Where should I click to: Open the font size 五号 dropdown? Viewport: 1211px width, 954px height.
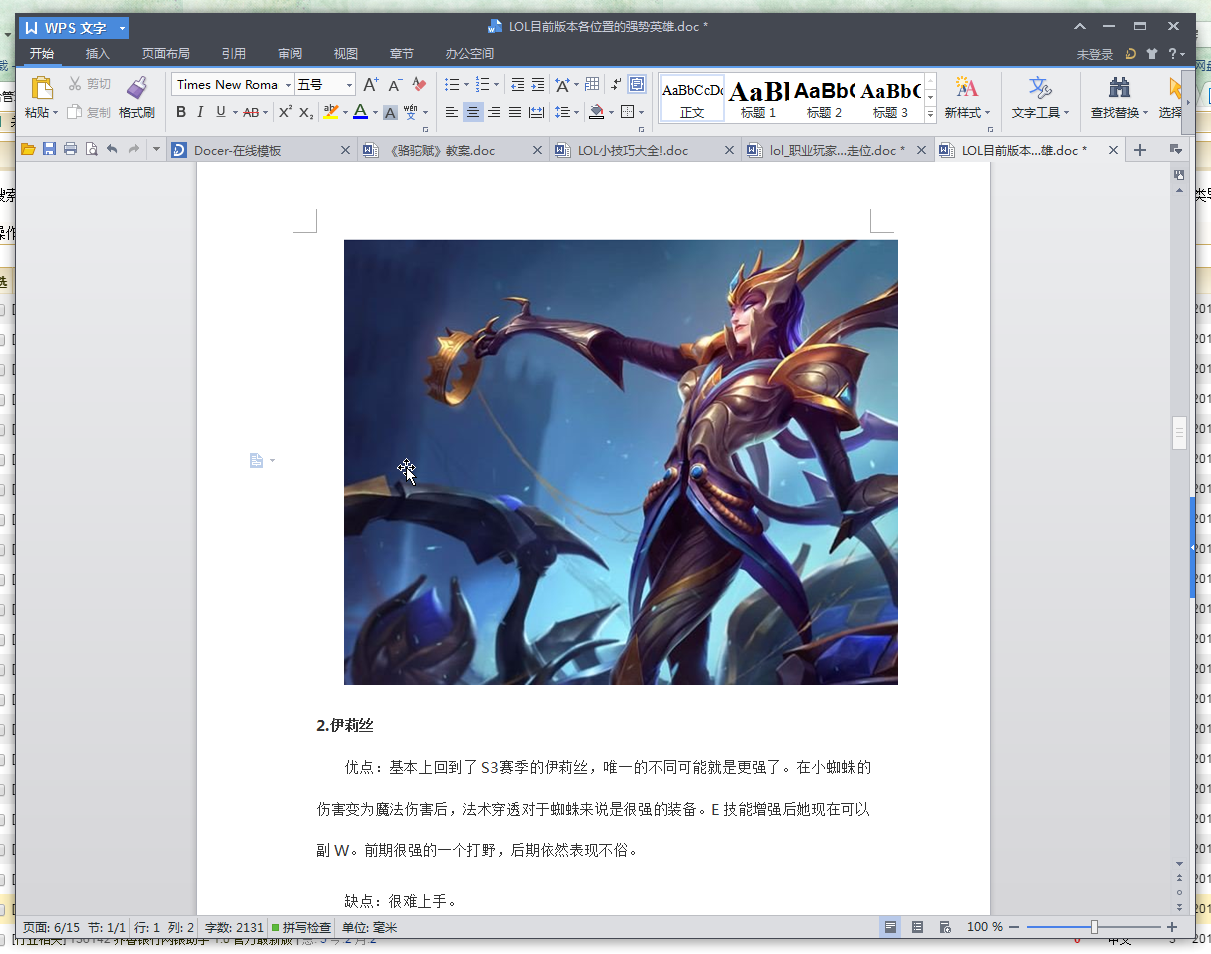349,85
